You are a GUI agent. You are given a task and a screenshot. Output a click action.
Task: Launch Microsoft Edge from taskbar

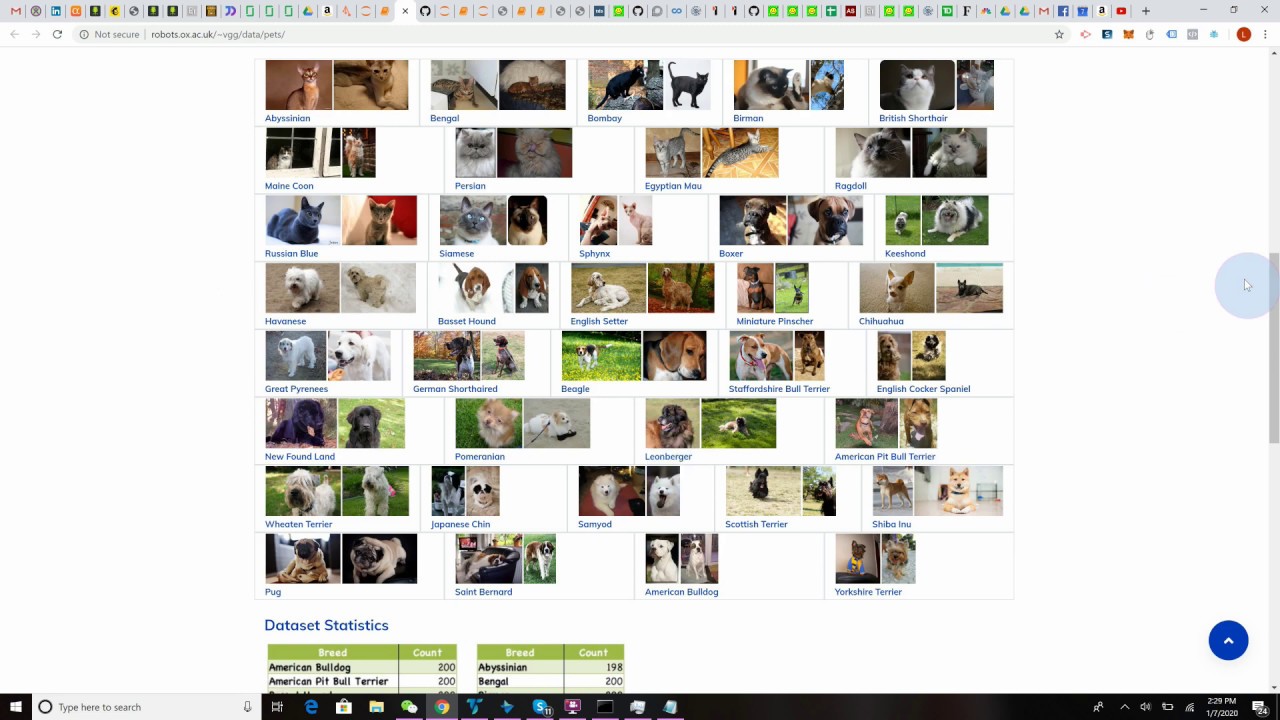311,707
